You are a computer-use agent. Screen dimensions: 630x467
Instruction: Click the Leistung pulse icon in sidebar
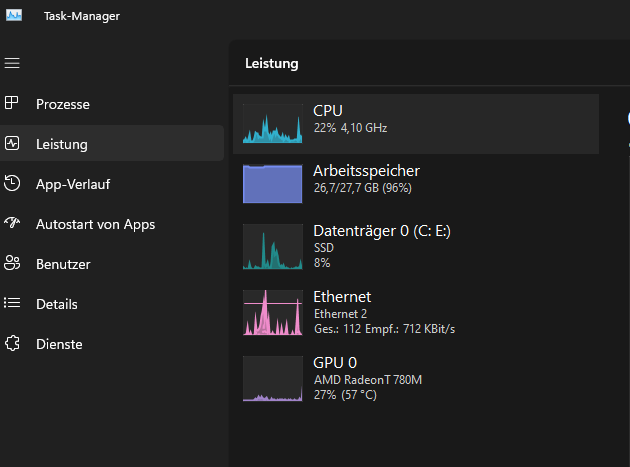(12, 143)
